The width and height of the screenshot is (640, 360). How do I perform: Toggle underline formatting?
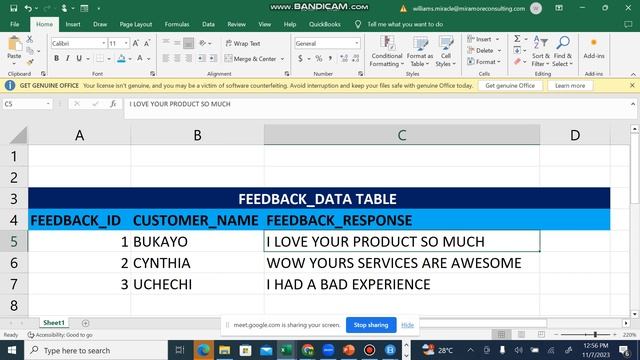click(x=79, y=58)
